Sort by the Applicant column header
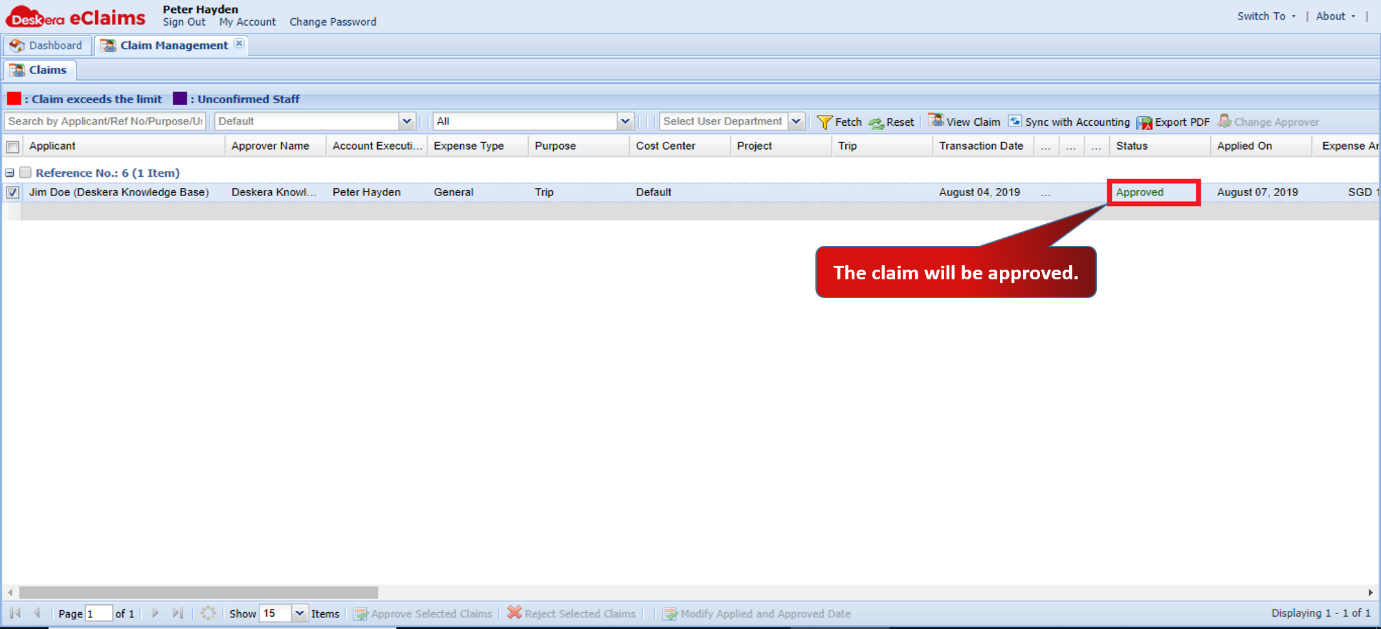The height and width of the screenshot is (629, 1381). point(124,146)
